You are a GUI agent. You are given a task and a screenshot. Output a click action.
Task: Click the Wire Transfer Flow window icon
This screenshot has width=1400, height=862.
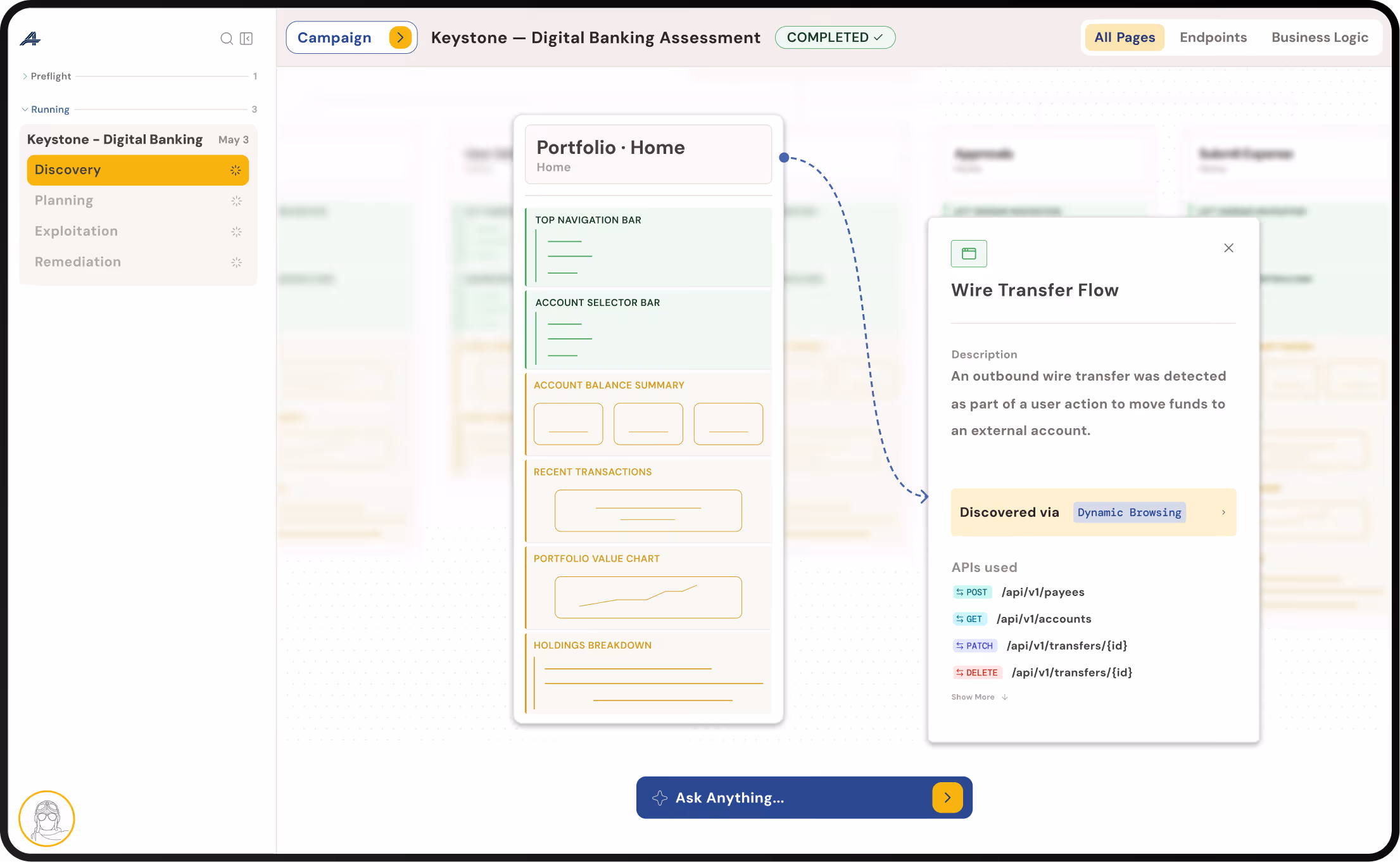(969, 253)
